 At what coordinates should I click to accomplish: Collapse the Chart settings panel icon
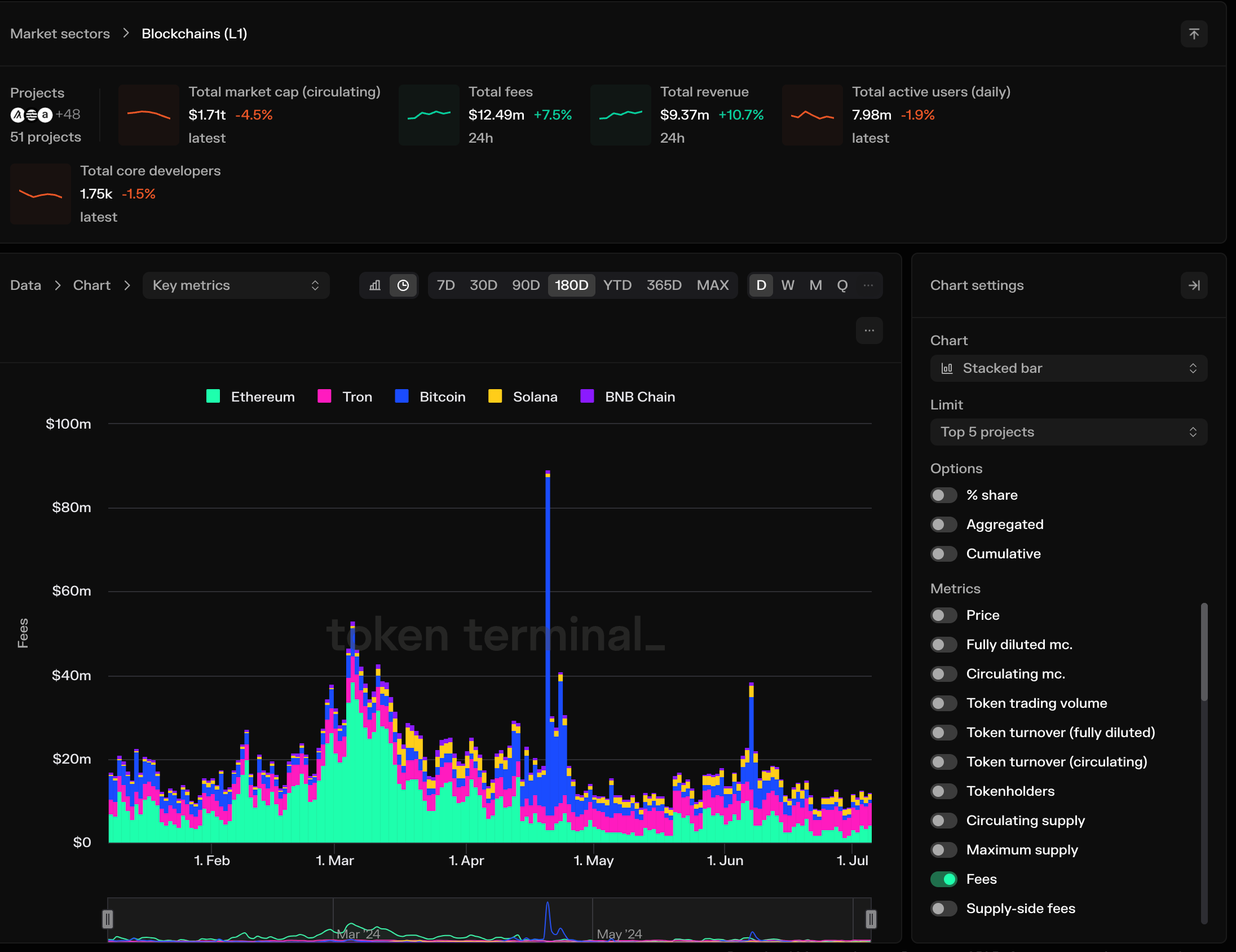(x=1194, y=285)
